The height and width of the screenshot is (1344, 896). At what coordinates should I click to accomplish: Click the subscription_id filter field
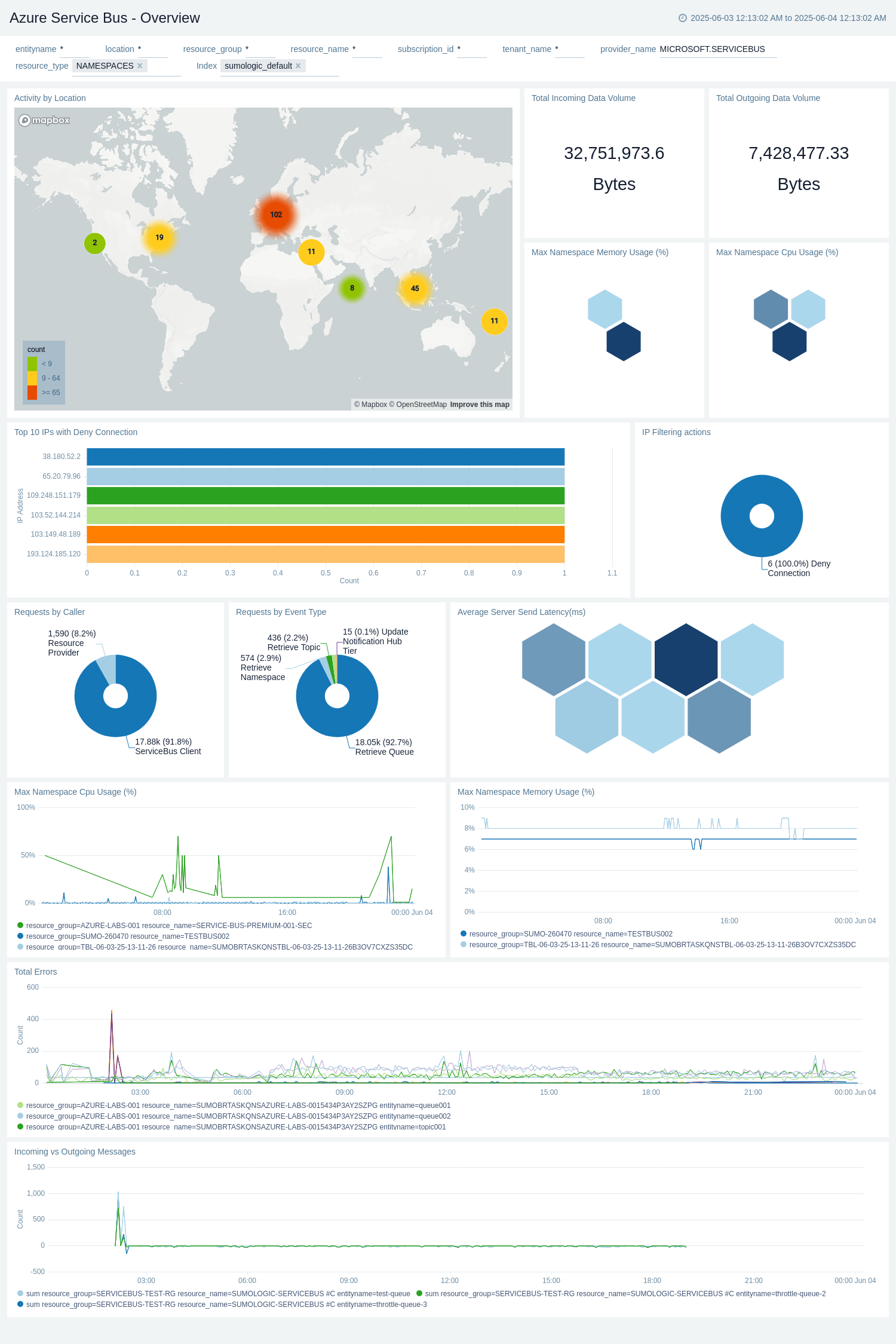coord(472,49)
